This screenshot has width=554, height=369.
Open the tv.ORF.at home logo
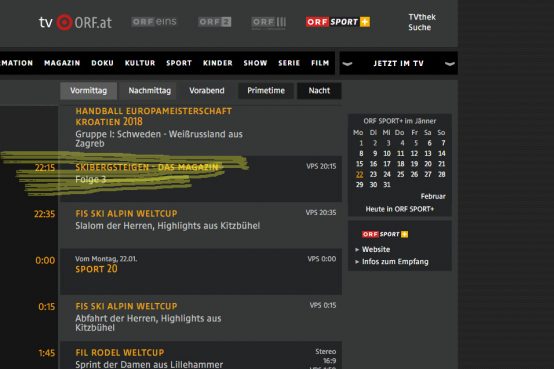pyautogui.click(x=75, y=22)
